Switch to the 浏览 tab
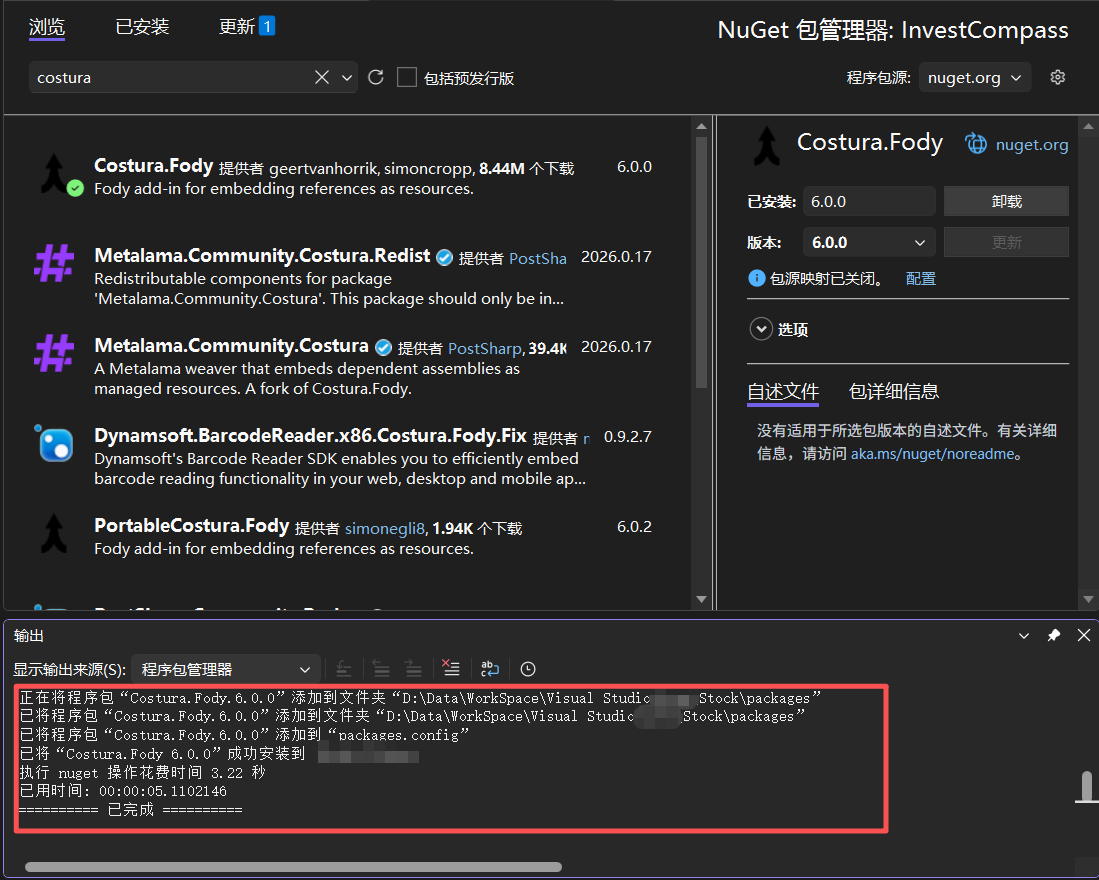Viewport: 1099px width, 880px height. (x=47, y=27)
